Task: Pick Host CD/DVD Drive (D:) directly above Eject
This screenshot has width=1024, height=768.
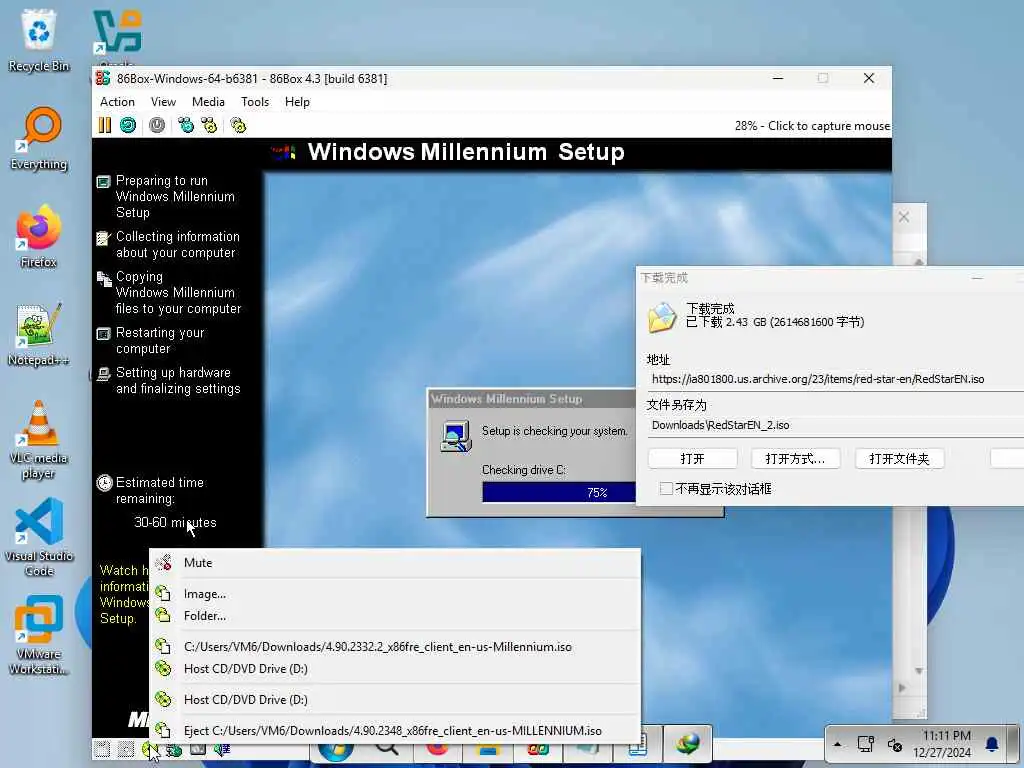Action: (x=394, y=699)
